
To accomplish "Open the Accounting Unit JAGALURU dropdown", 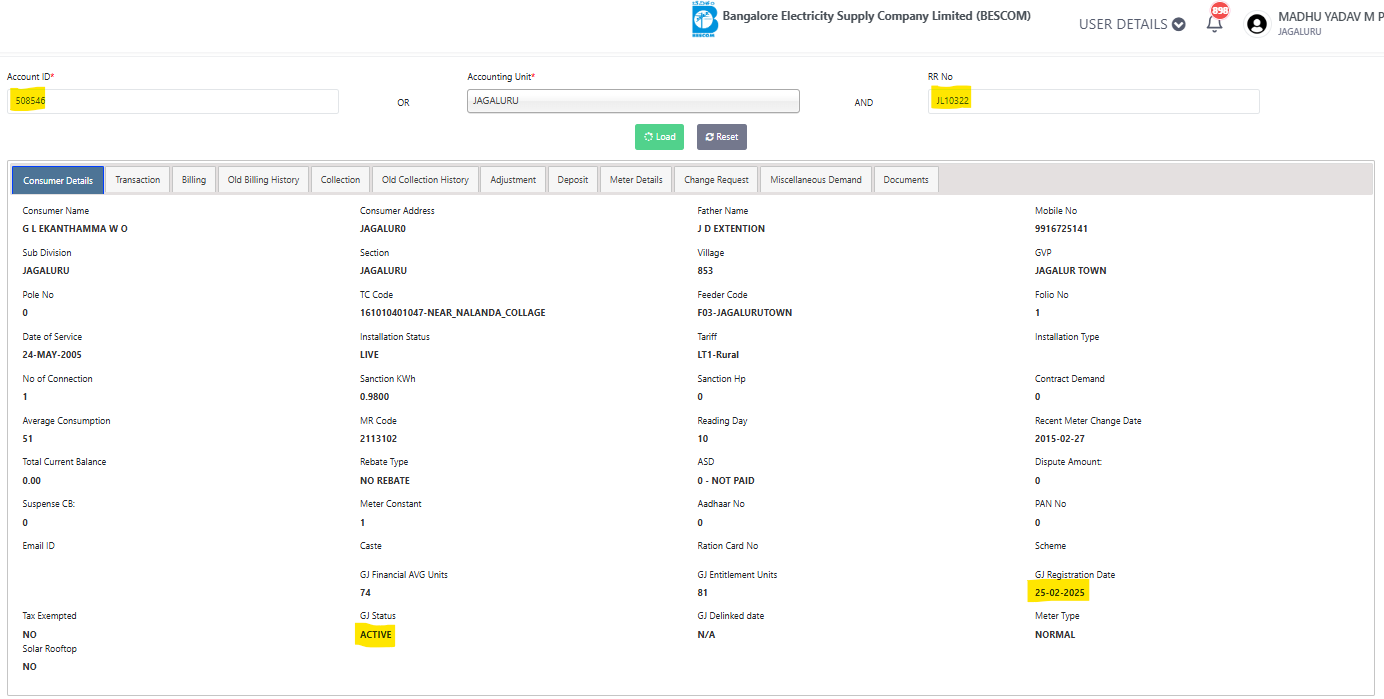I will click(633, 101).
